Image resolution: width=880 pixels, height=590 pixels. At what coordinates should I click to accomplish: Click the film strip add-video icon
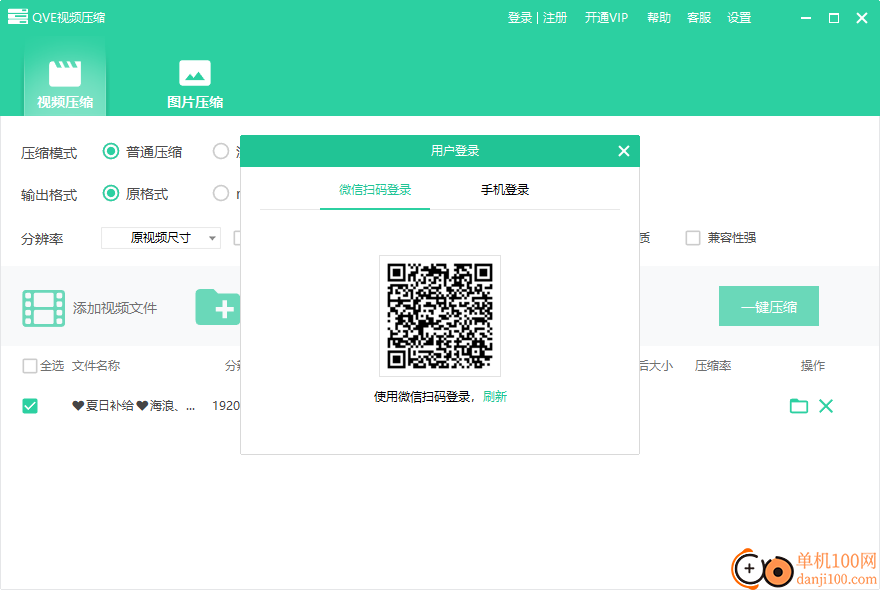43,308
